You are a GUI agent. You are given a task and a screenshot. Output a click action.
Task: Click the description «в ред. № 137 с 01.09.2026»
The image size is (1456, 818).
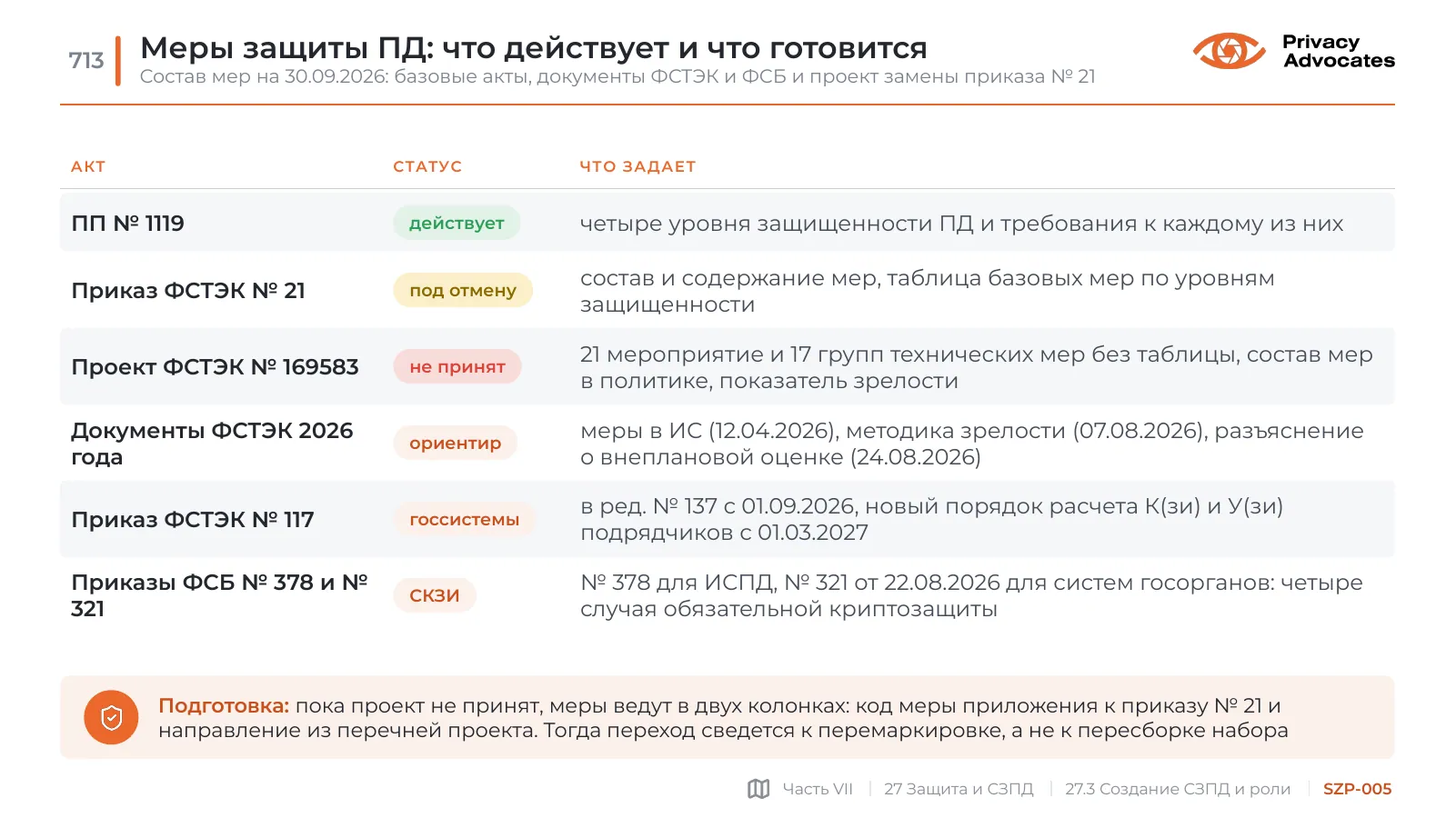tap(931, 519)
